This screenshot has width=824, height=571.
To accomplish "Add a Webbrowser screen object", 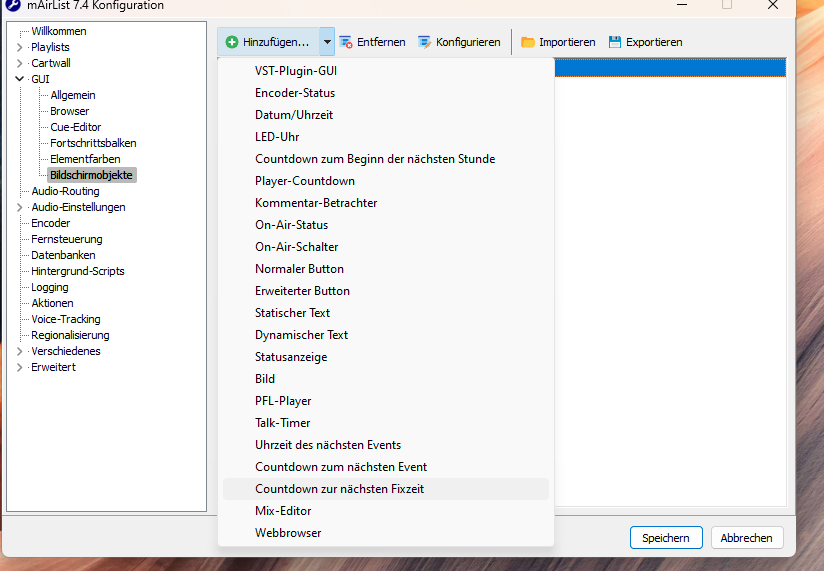I will (288, 533).
